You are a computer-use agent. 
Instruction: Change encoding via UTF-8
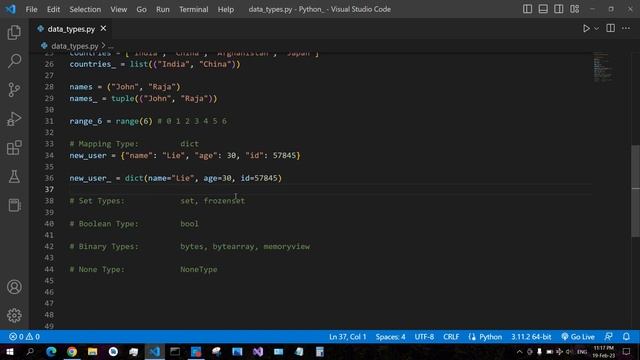pyautogui.click(x=424, y=337)
